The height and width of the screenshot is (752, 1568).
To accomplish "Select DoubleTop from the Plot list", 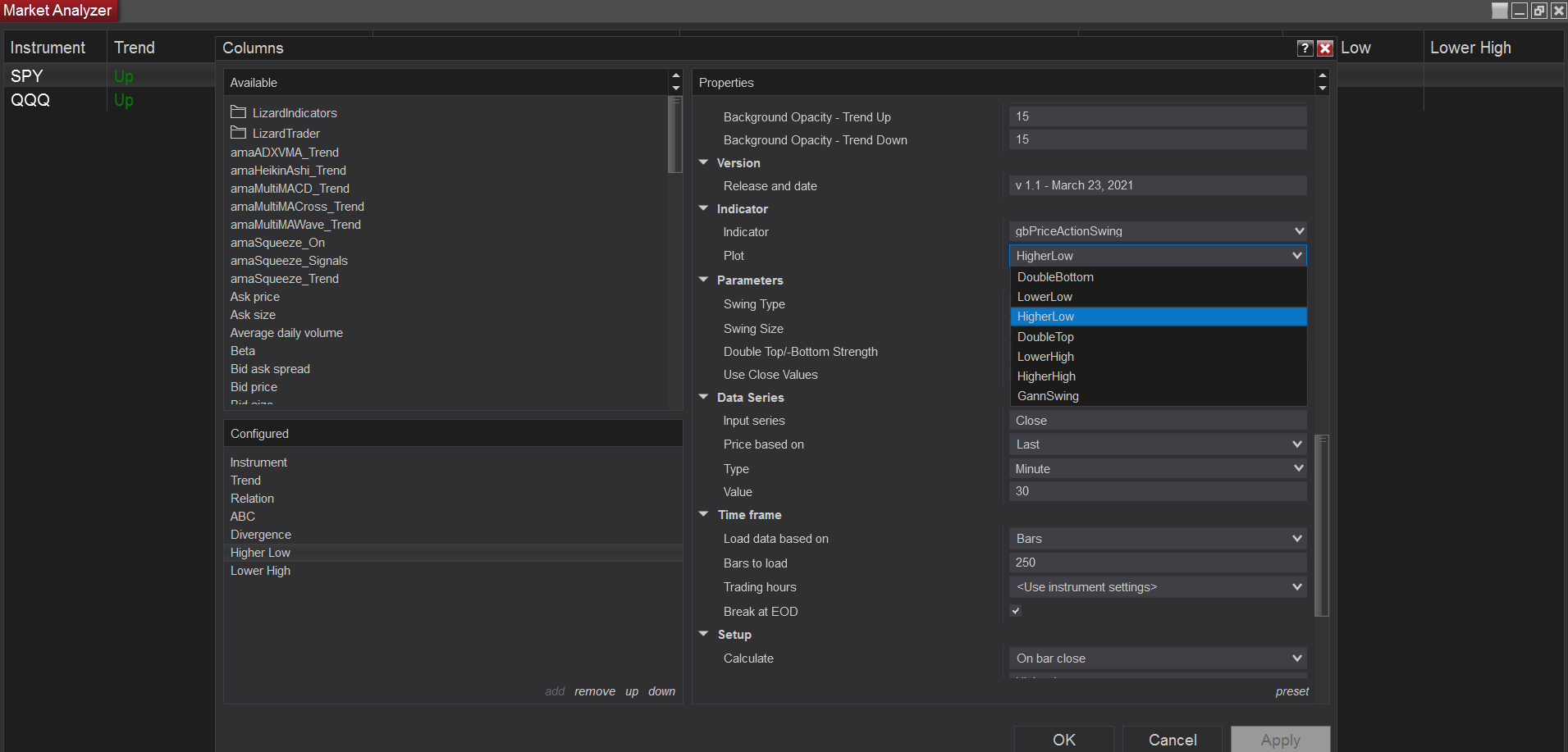I will click(1159, 337).
